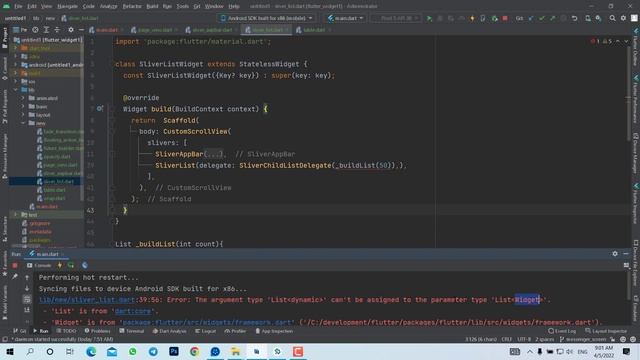Open the Terminal tool window tab

(x=131, y=331)
